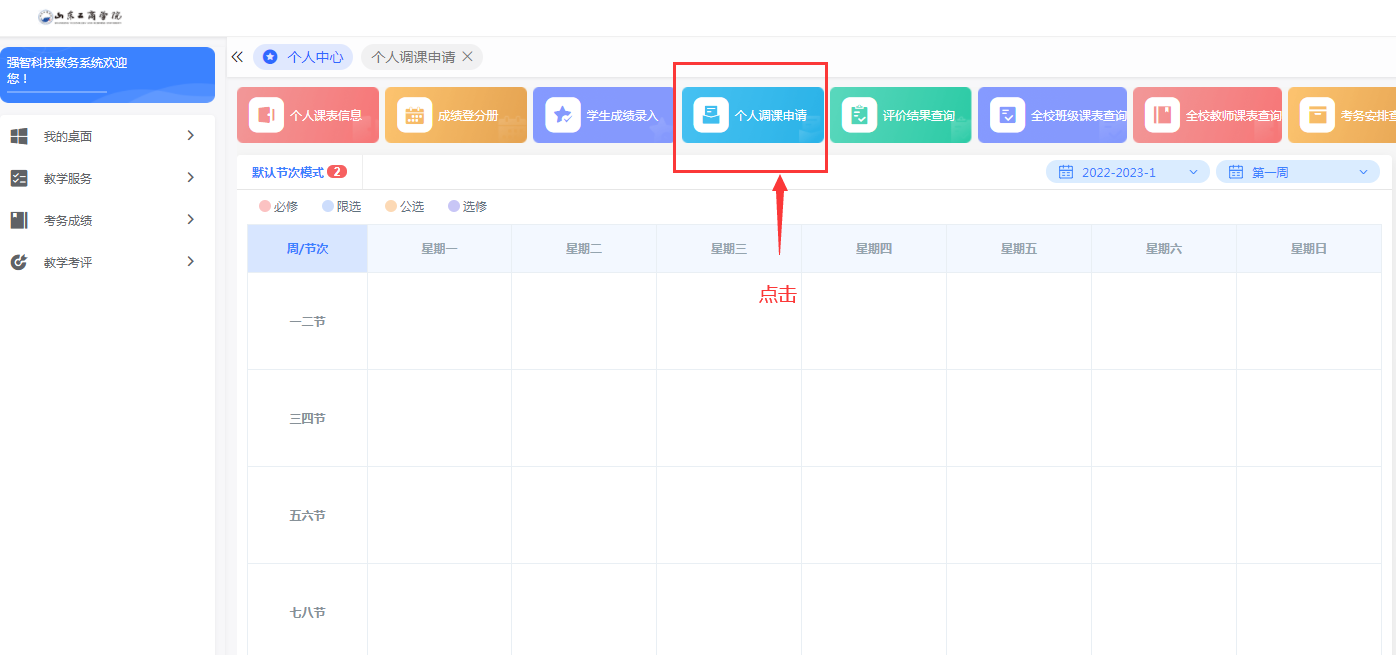
Task: Click the 成绩登分册 calendar icon
Action: pyautogui.click(x=414, y=115)
